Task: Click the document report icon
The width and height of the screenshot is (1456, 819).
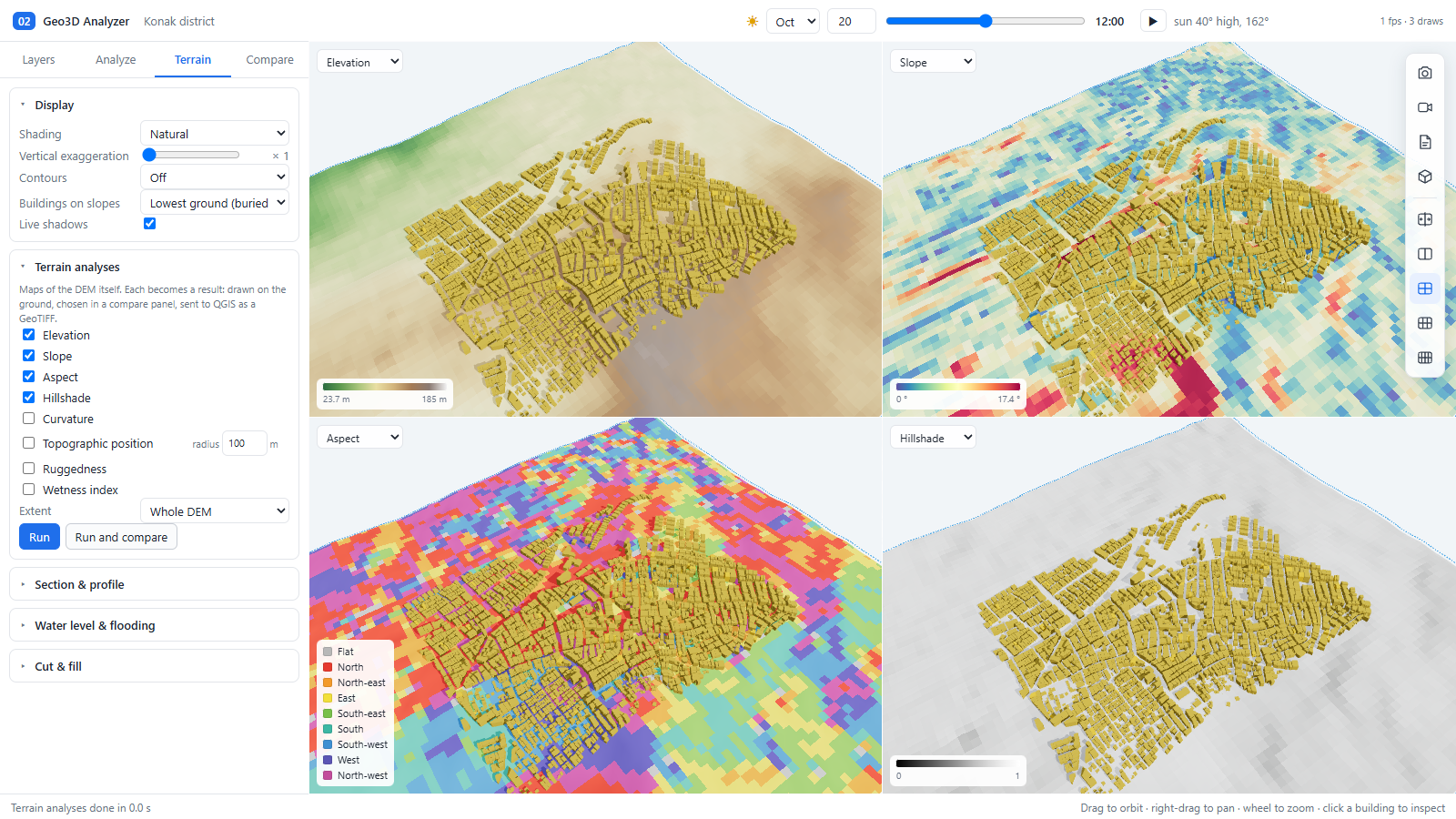Action: pos(1425,142)
